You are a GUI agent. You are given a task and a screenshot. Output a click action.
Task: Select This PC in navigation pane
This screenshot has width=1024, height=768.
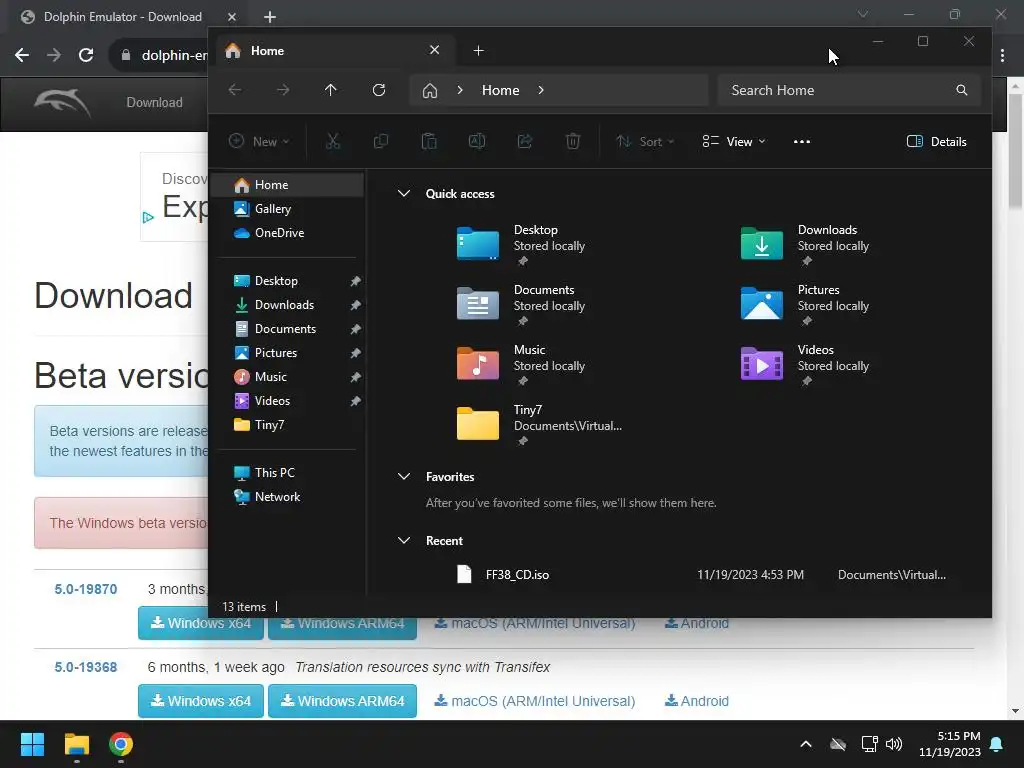287,473
